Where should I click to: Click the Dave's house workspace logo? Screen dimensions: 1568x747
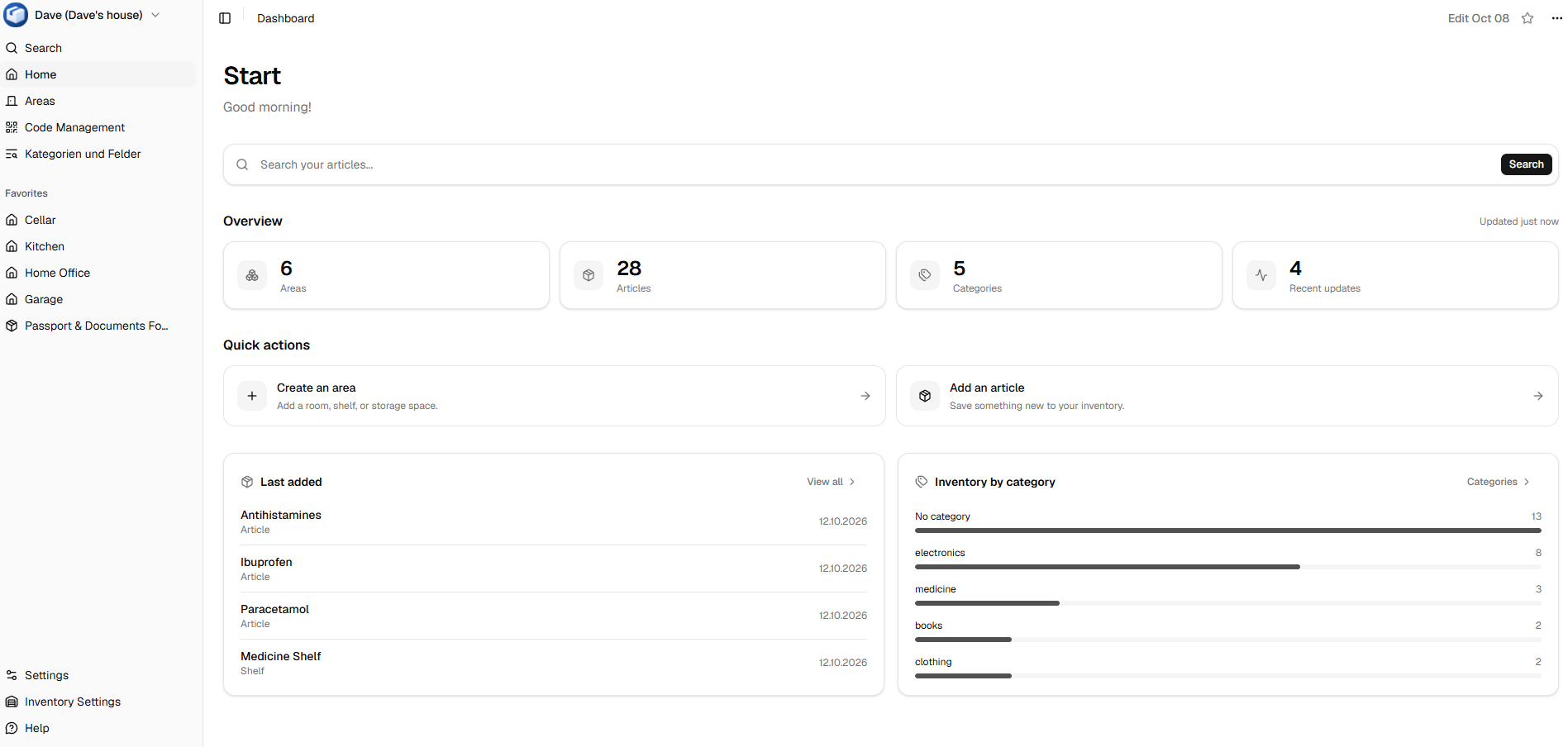[16, 15]
